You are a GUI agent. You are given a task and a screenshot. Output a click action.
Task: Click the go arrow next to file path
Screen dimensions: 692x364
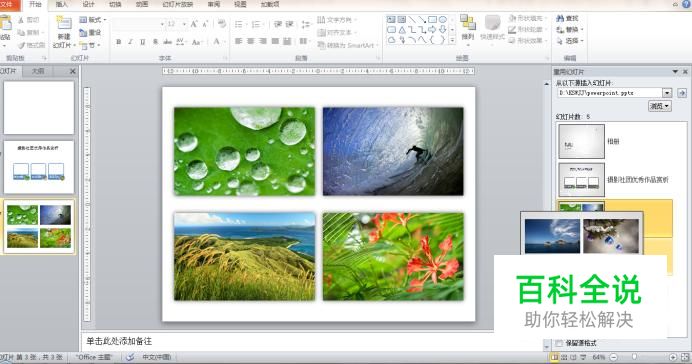(x=682, y=93)
